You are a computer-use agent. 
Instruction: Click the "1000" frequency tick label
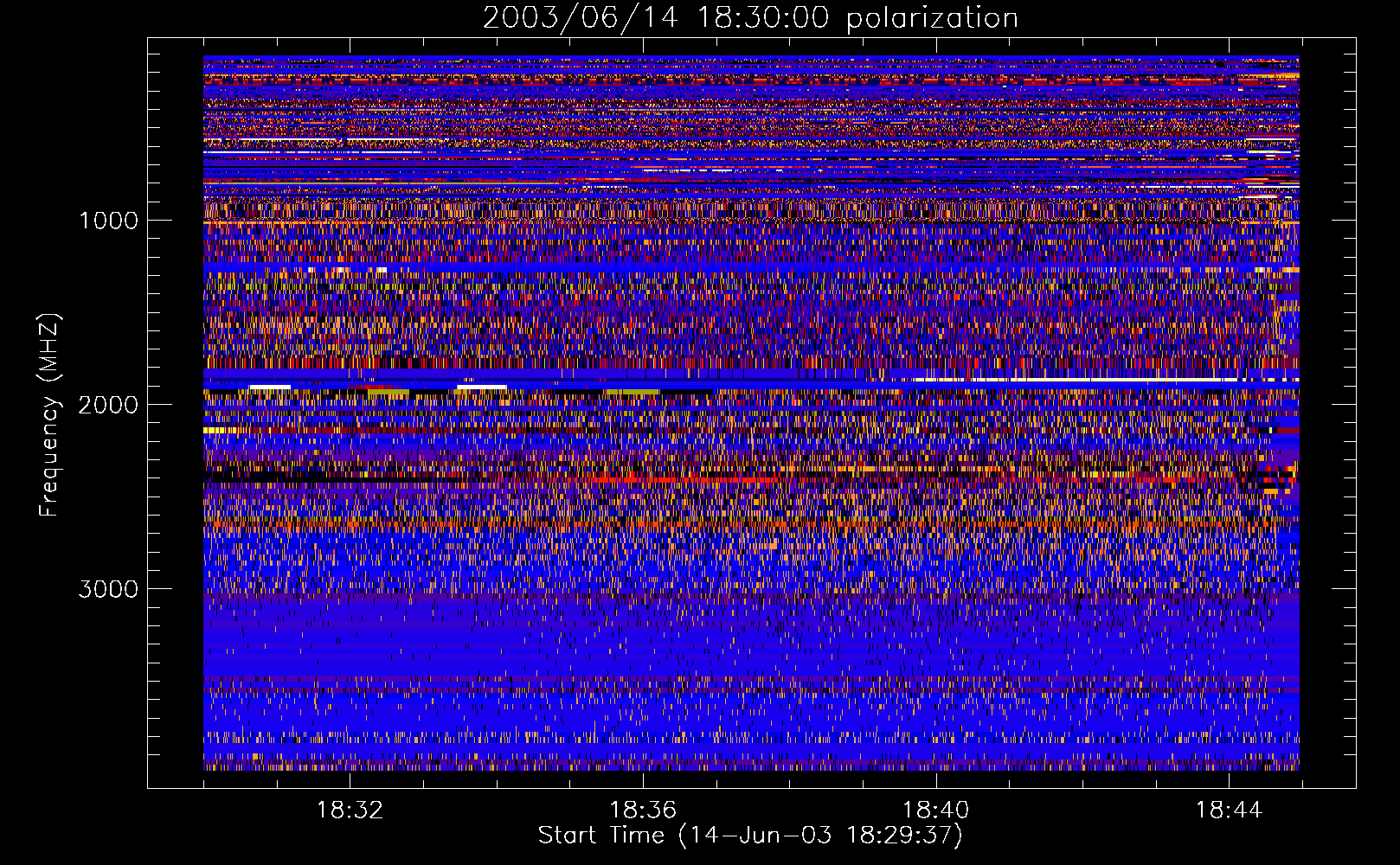(x=108, y=221)
